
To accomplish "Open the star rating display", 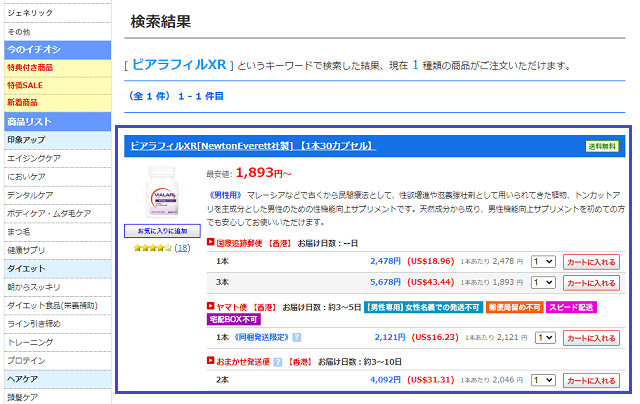I will (x=152, y=248).
